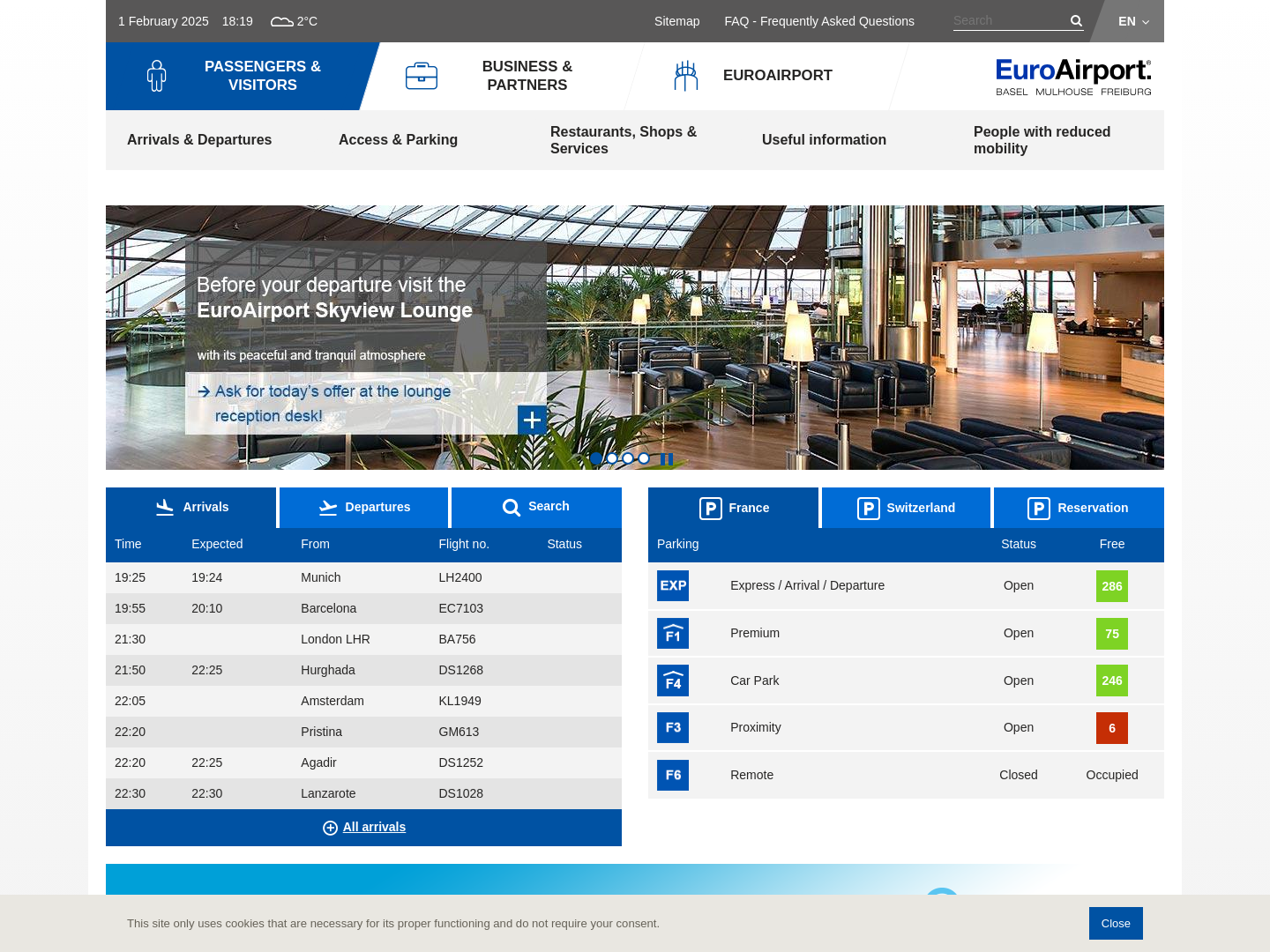Switch to the Arrivals tab
The width and height of the screenshot is (1270, 952).
click(190, 508)
